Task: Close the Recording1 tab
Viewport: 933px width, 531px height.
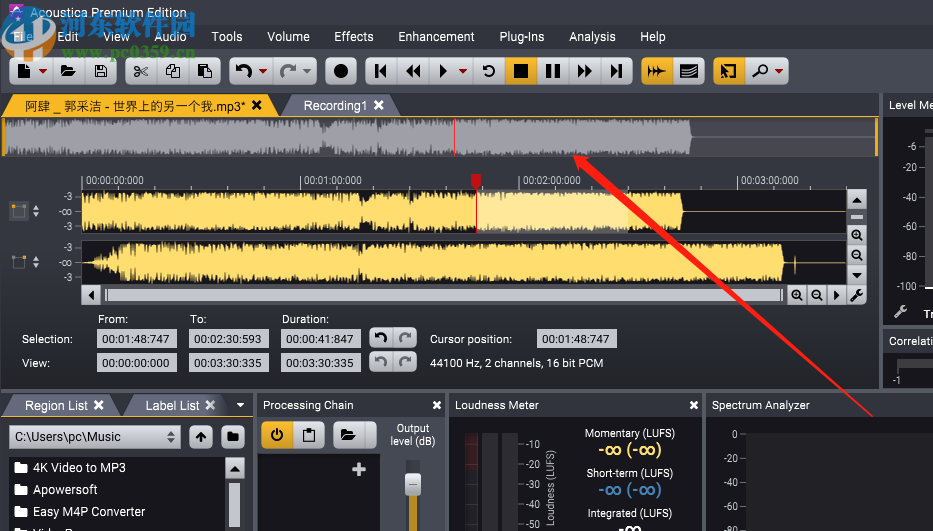Action: pyautogui.click(x=379, y=105)
